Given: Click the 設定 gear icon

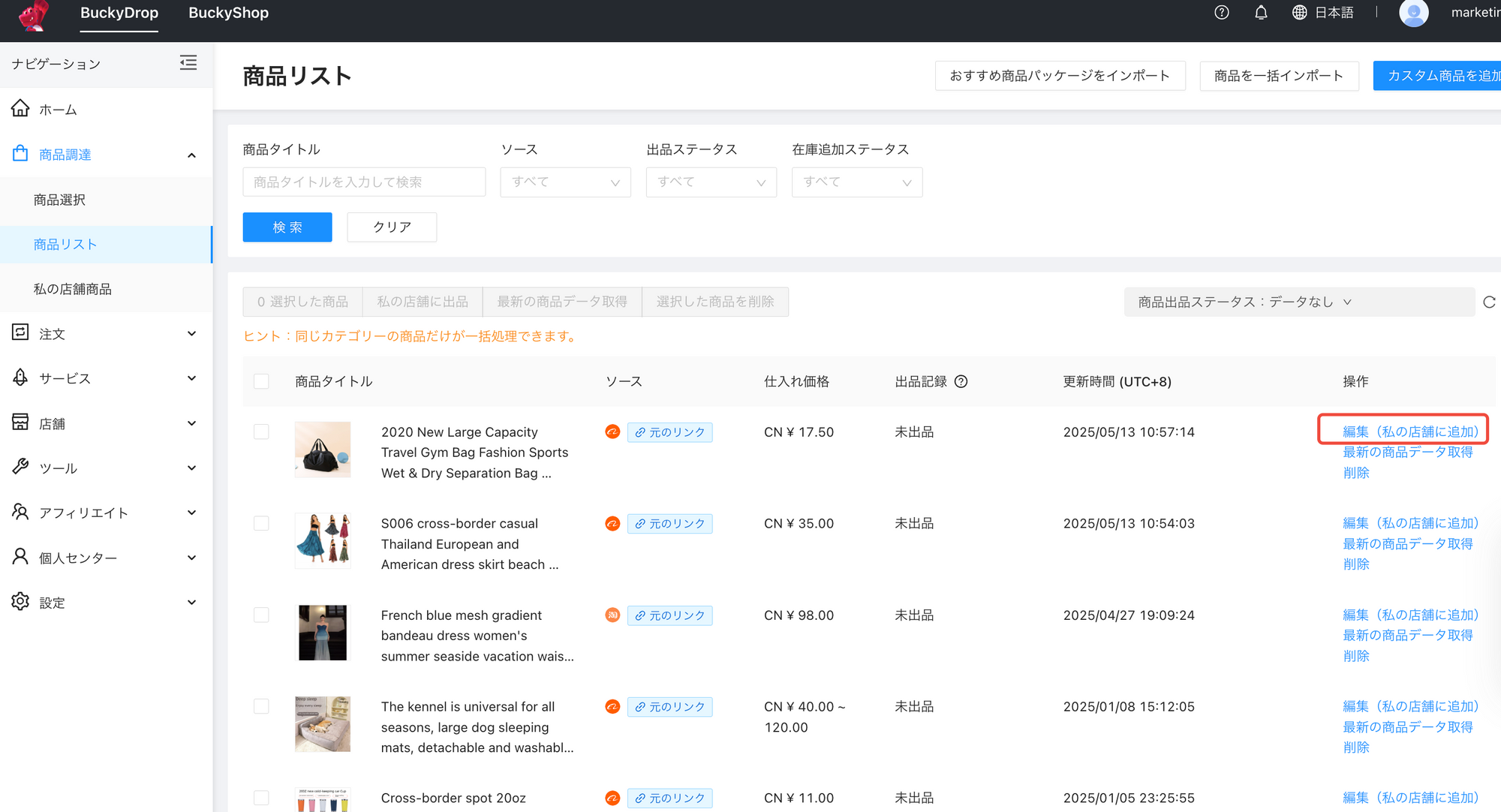Looking at the screenshot, I should tap(20, 602).
